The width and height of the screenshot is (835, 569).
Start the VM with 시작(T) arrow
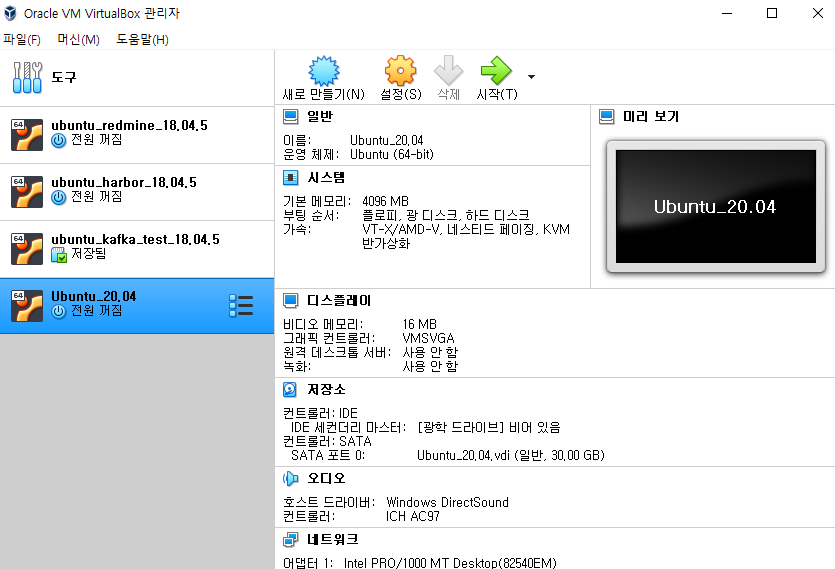(496, 70)
